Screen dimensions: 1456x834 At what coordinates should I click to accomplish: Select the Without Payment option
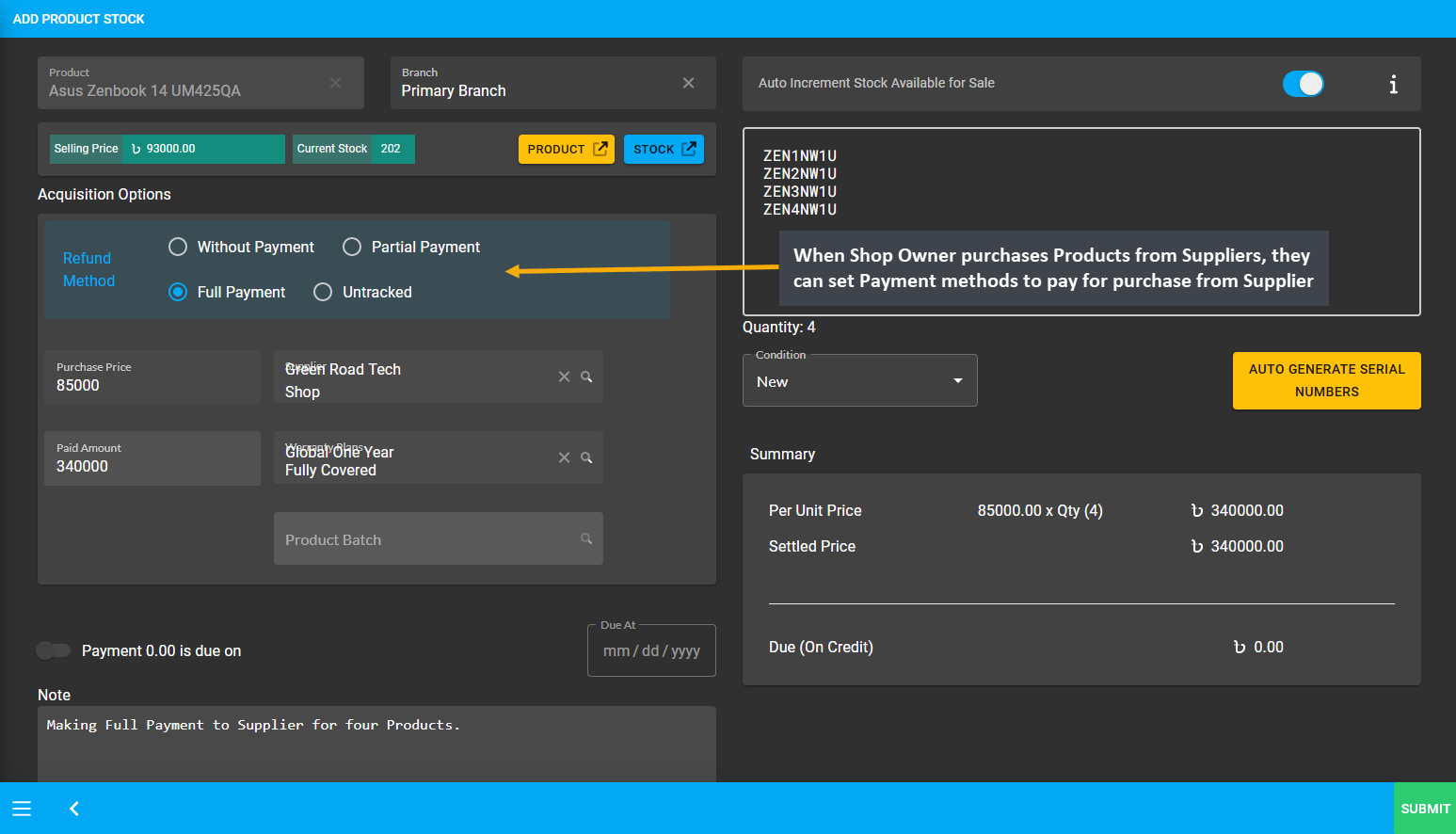click(241, 247)
